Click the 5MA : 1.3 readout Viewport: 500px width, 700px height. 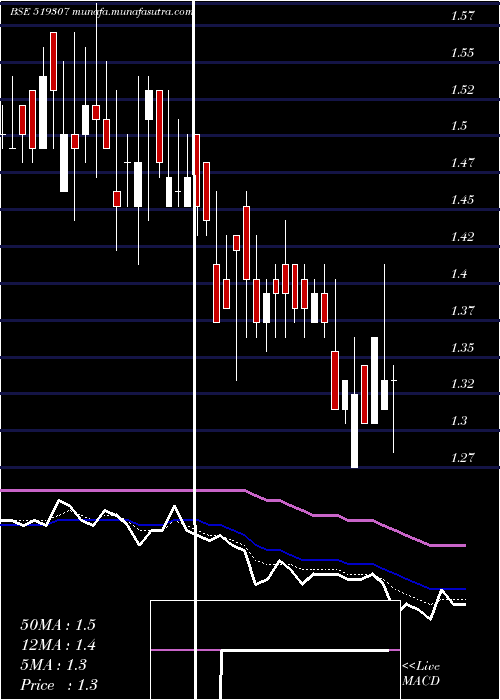[x=53, y=665]
